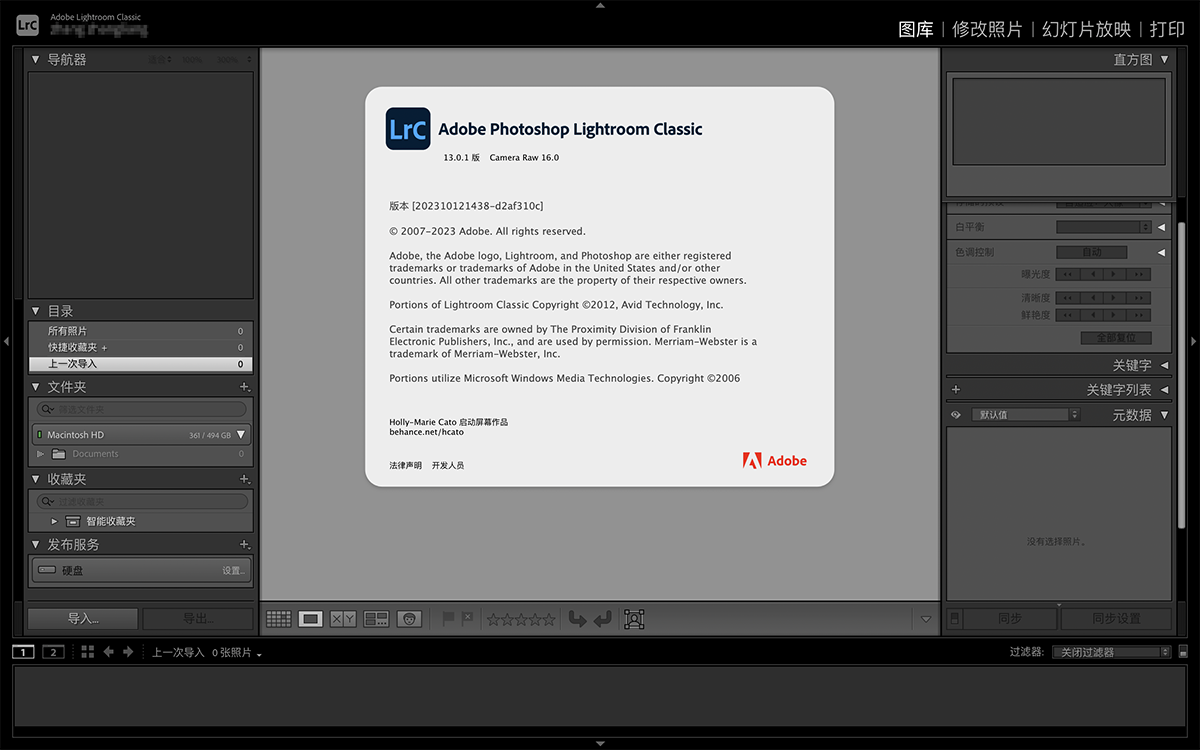Expand the Macintosh HD volume menu
The image size is (1200, 750).
tap(241, 435)
